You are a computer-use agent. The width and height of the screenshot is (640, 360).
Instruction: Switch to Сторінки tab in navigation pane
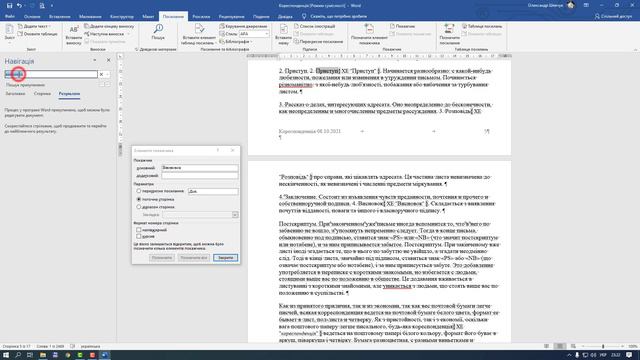coord(42,94)
